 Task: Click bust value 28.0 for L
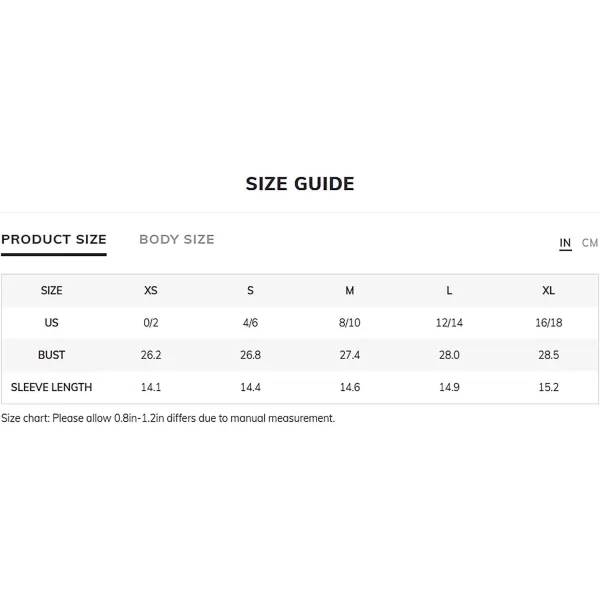[449, 355]
